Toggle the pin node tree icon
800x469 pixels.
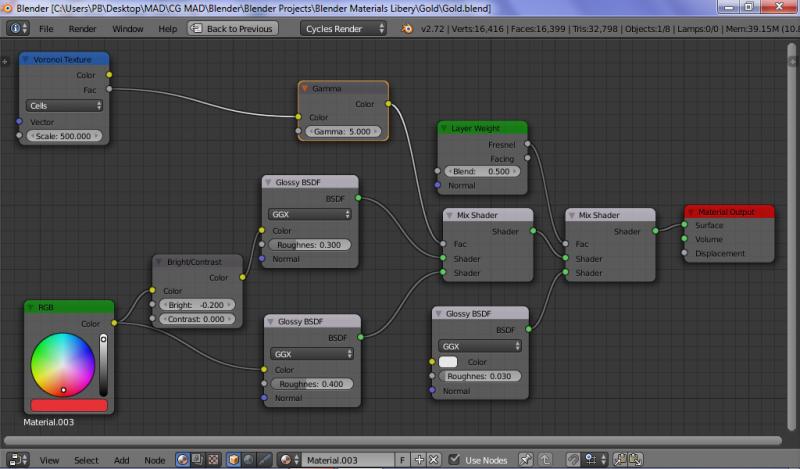(527, 460)
